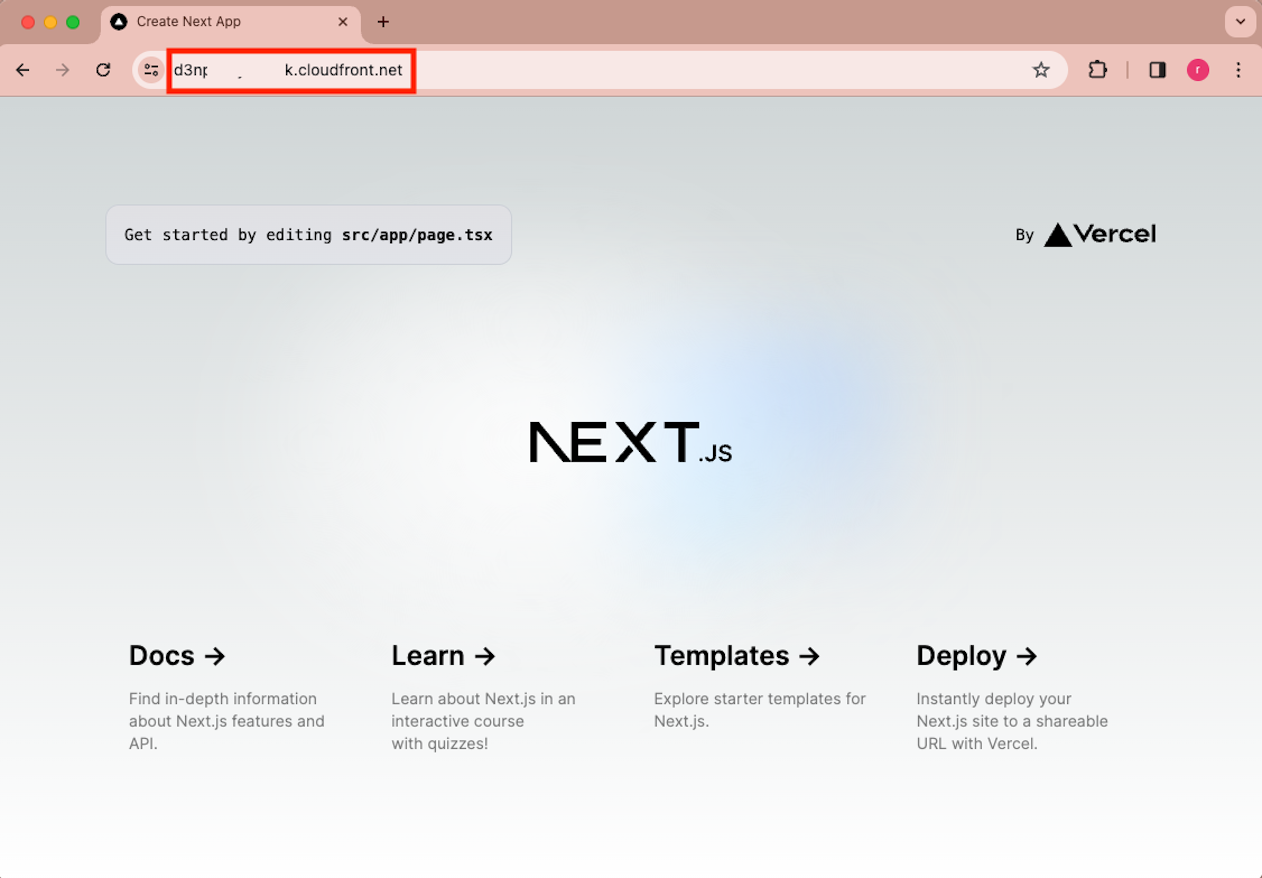Click the side panel icon in the toolbar
1262x878 pixels.
1157,70
